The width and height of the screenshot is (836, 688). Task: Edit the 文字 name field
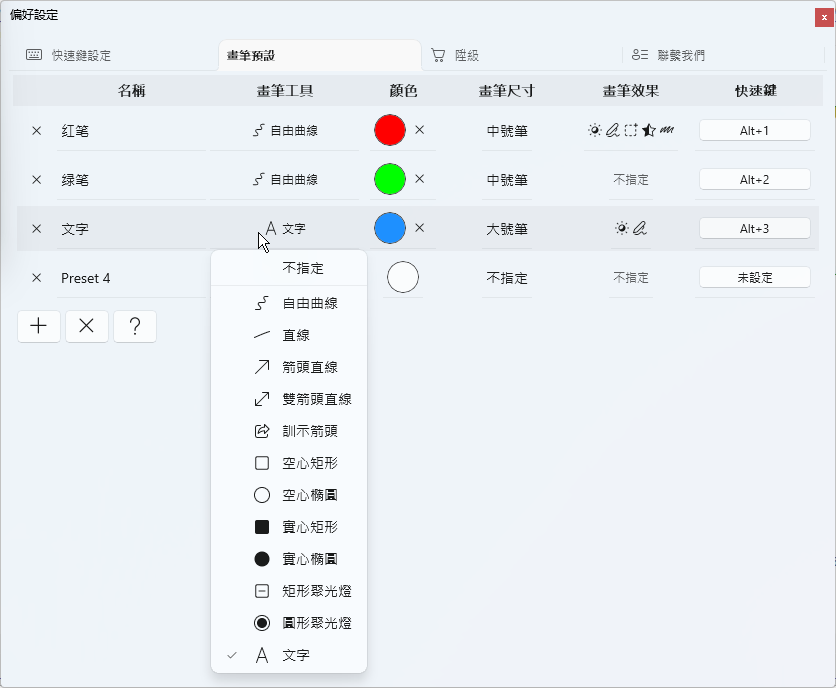[x=131, y=229]
